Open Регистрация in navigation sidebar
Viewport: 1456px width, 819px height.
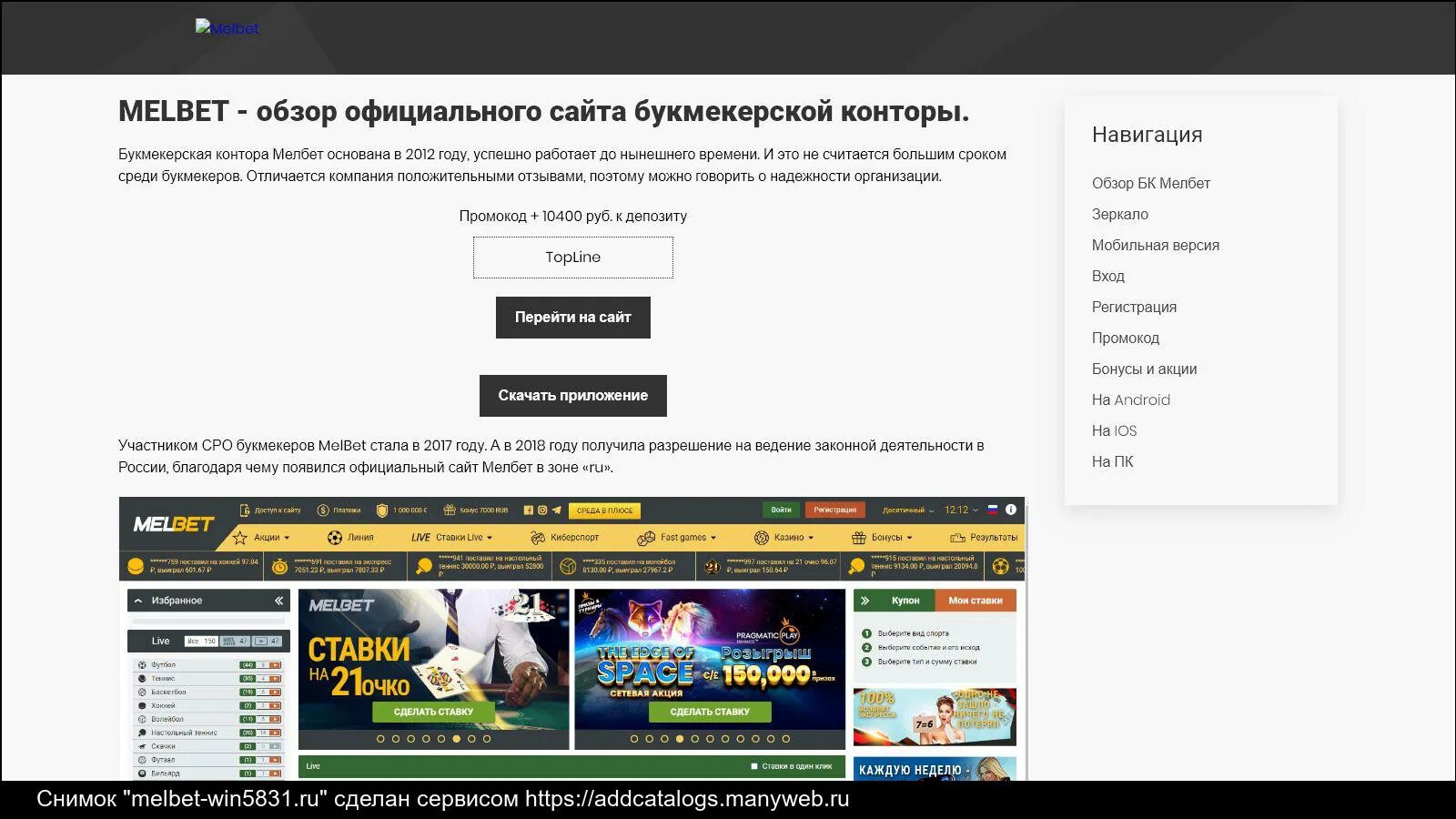click(x=1134, y=307)
